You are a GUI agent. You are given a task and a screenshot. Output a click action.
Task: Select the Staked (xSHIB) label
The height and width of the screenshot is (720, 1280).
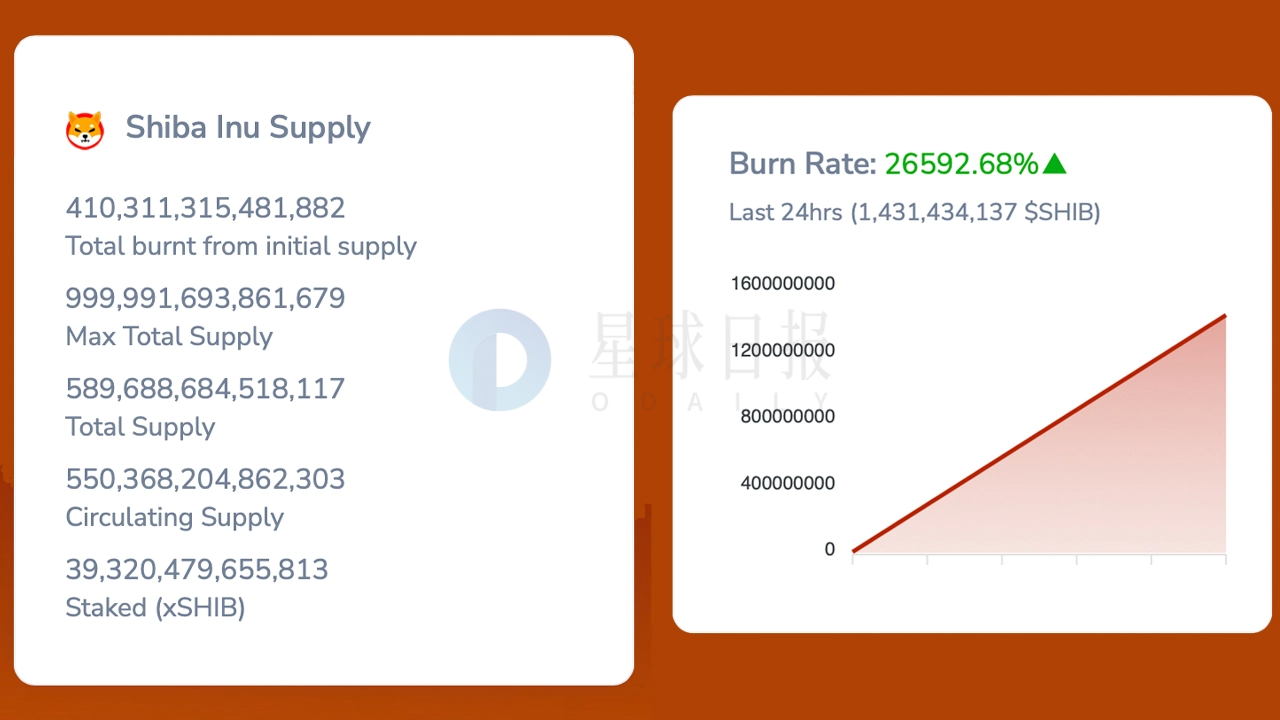[155, 608]
